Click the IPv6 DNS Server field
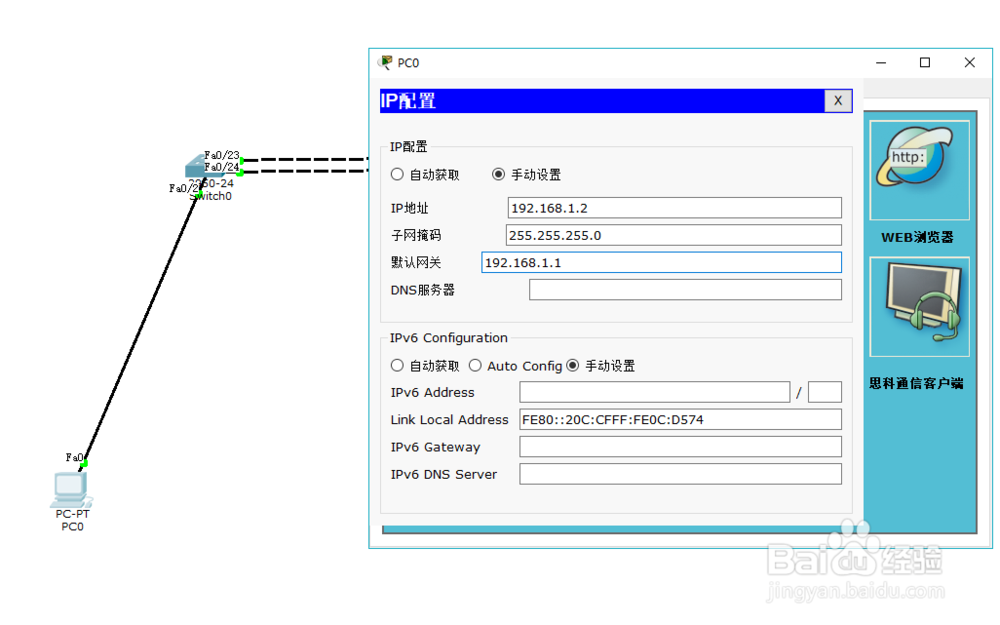The image size is (1000, 625). (680, 474)
